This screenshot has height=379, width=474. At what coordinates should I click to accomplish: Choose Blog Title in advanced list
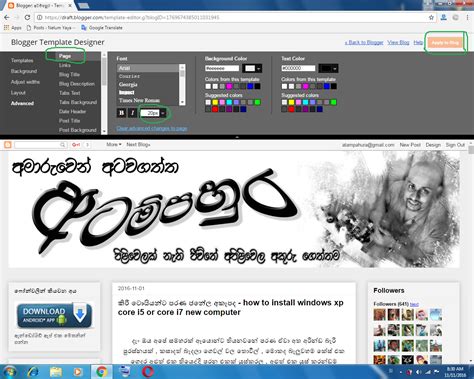[x=69, y=74]
